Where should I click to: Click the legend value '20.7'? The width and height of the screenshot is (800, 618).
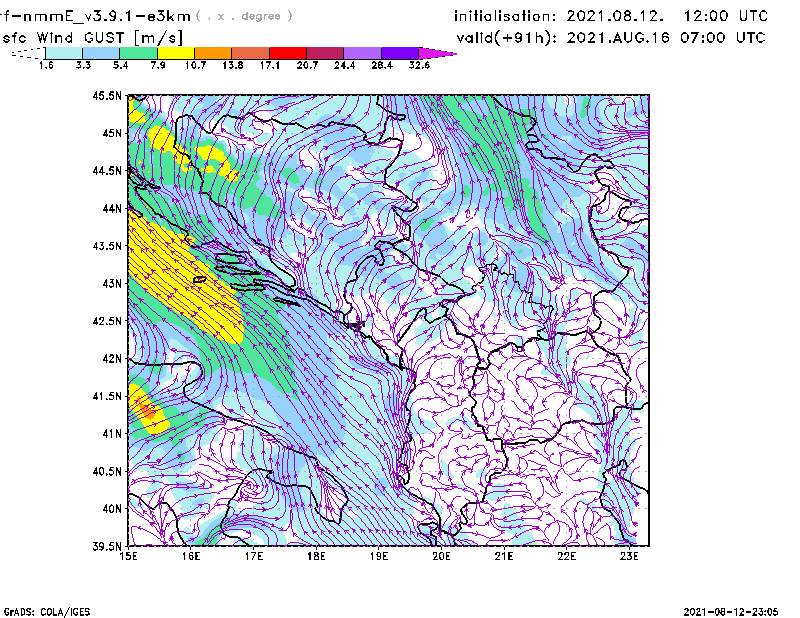click(x=307, y=65)
